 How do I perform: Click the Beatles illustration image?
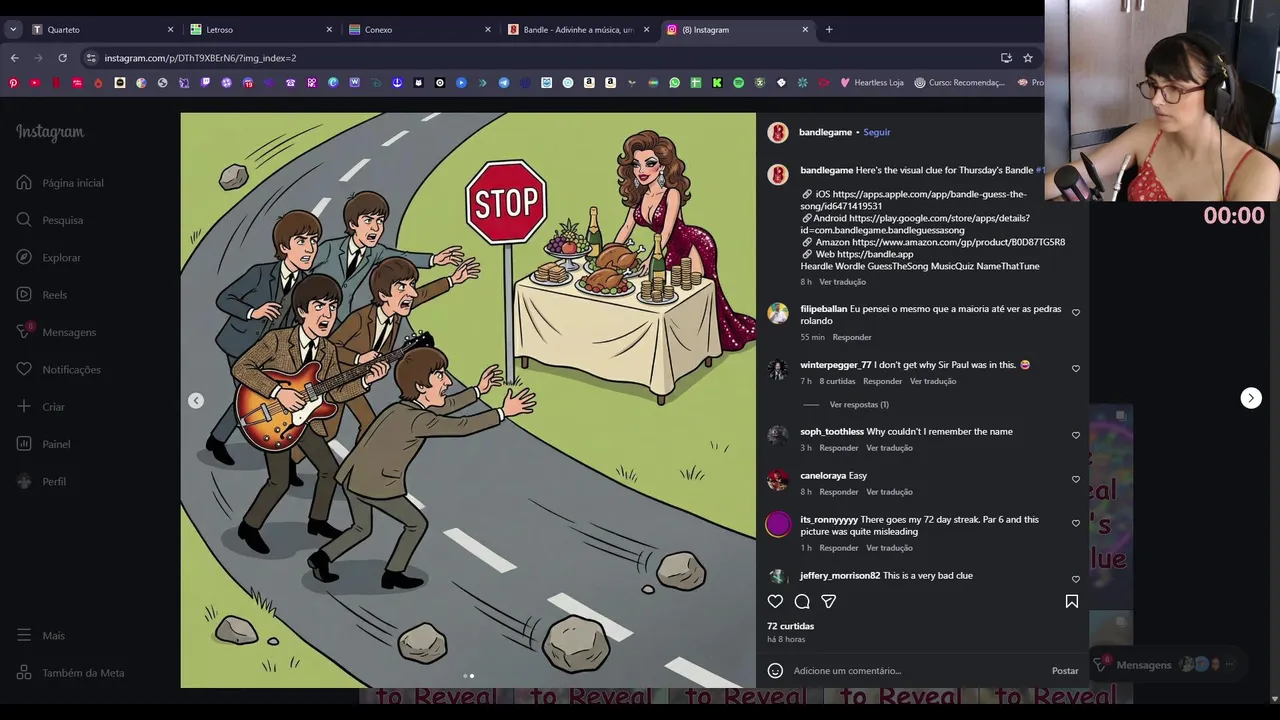[x=468, y=400]
